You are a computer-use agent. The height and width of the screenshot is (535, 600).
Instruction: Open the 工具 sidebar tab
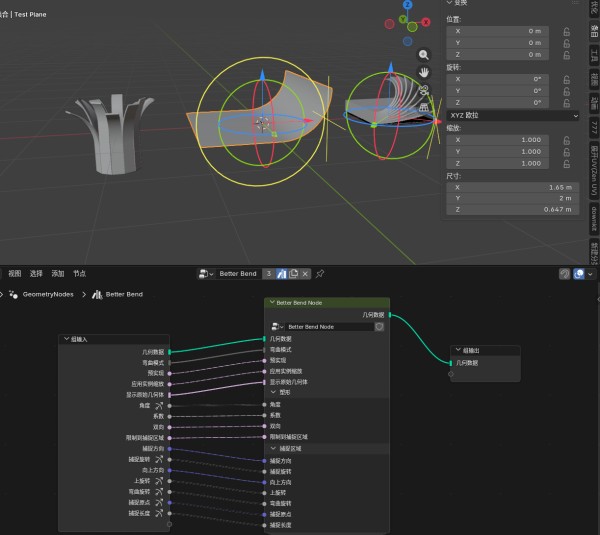pyautogui.click(x=592, y=53)
